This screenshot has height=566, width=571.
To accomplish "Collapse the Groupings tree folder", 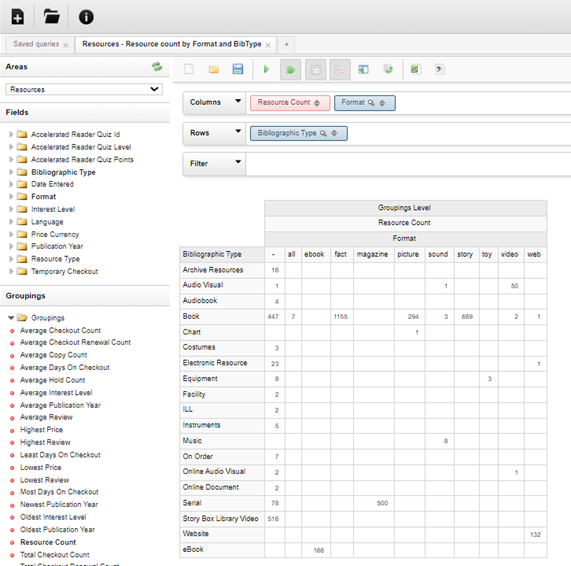I will coord(11,318).
